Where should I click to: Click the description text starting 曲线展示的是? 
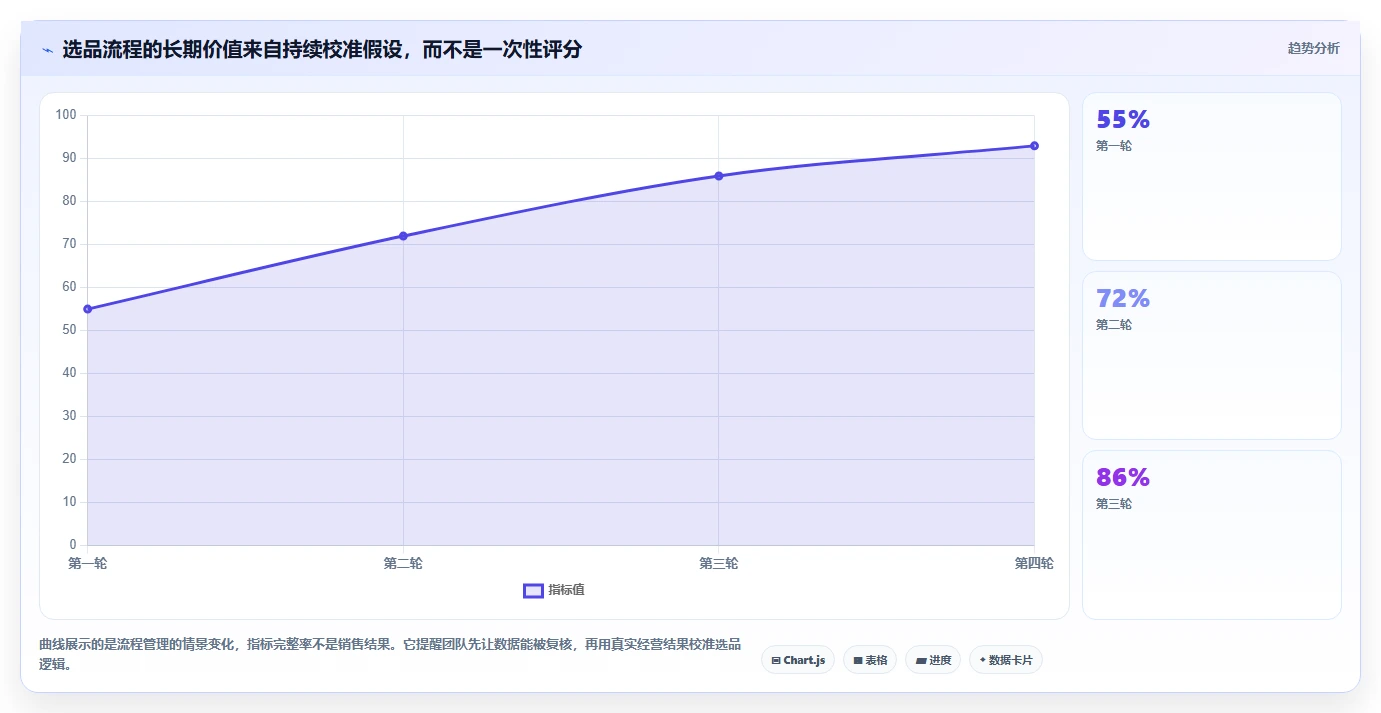coord(390,654)
